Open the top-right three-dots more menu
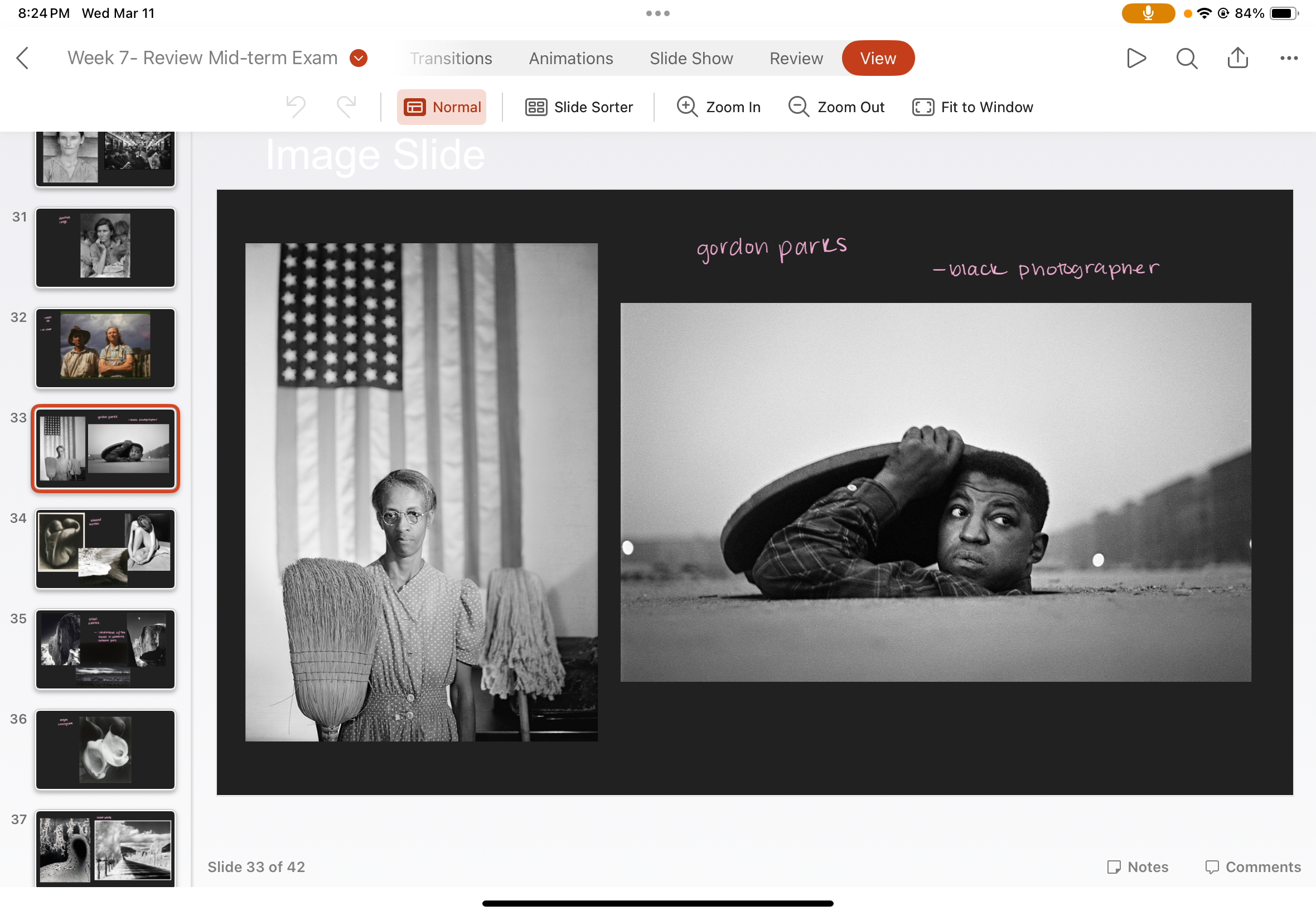 1289,58
